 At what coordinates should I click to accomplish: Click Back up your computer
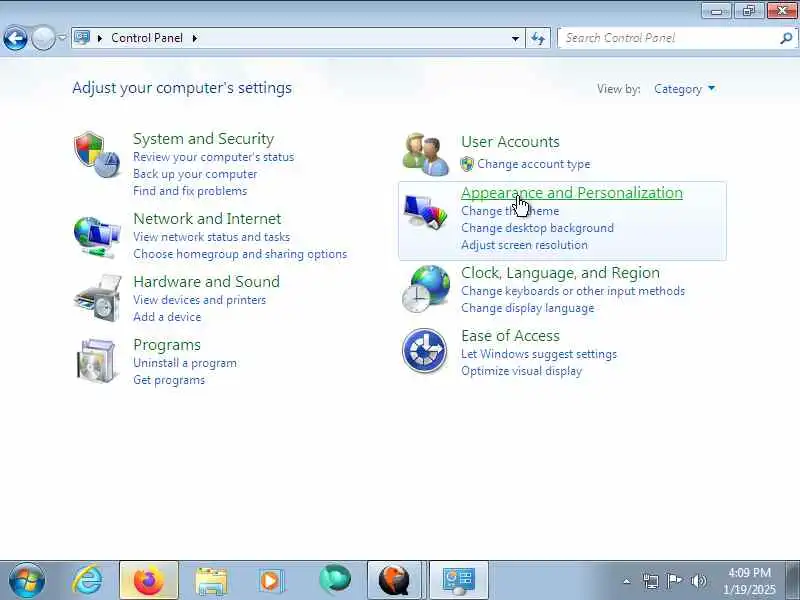[x=195, y=174]
